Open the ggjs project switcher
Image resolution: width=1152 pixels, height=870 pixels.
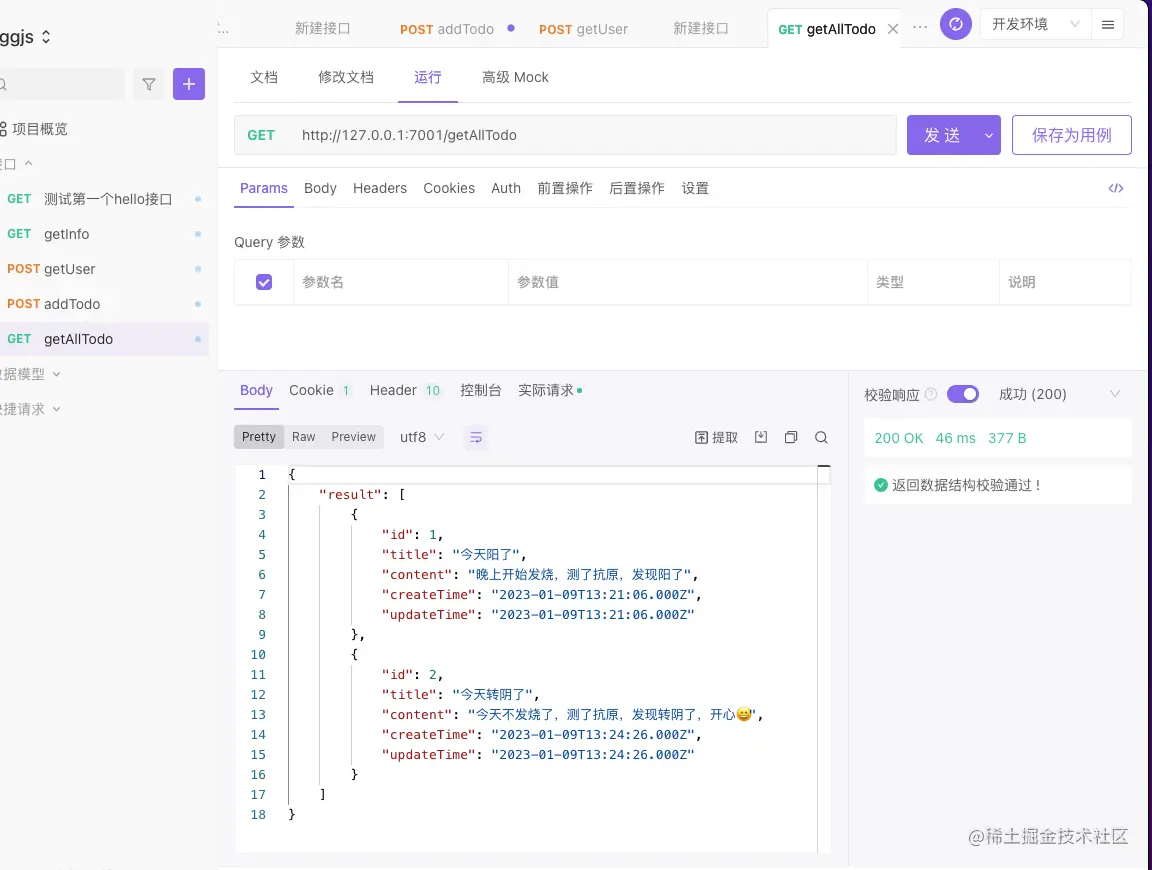click(x=25, y=37)
